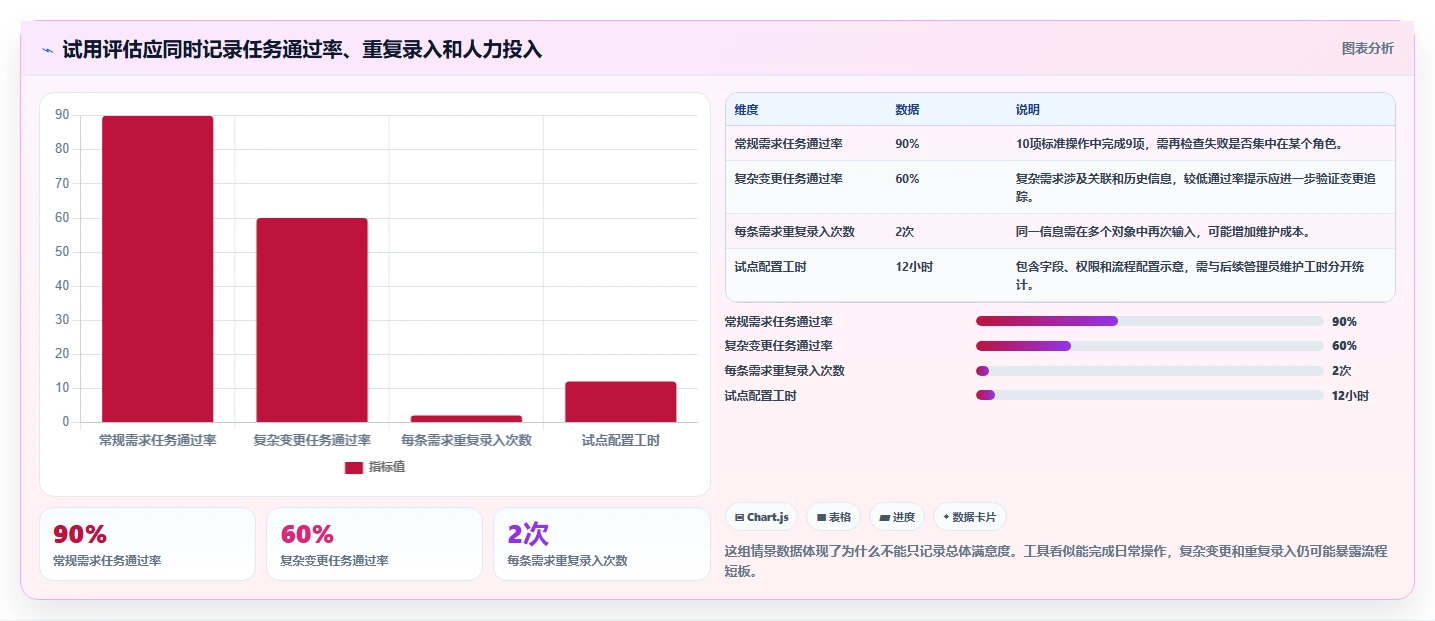Click the 60% value in the table
This screenshot has height=621, width=1435.
[x=907, y=179]
